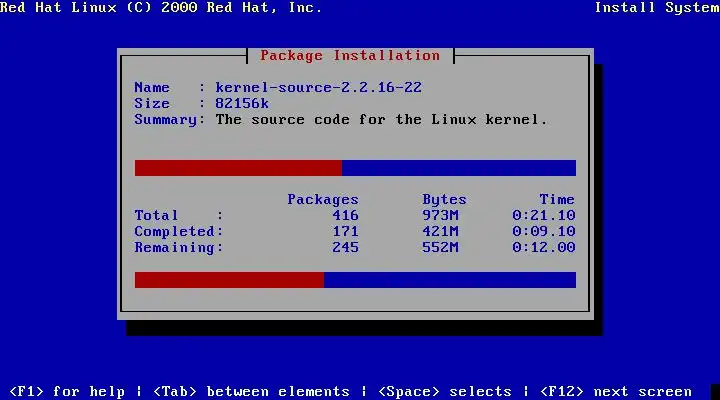The height and width of the screenshot is (400, 720).
Task: Click completed bytes value '421M'
Action: pos(440,231)
